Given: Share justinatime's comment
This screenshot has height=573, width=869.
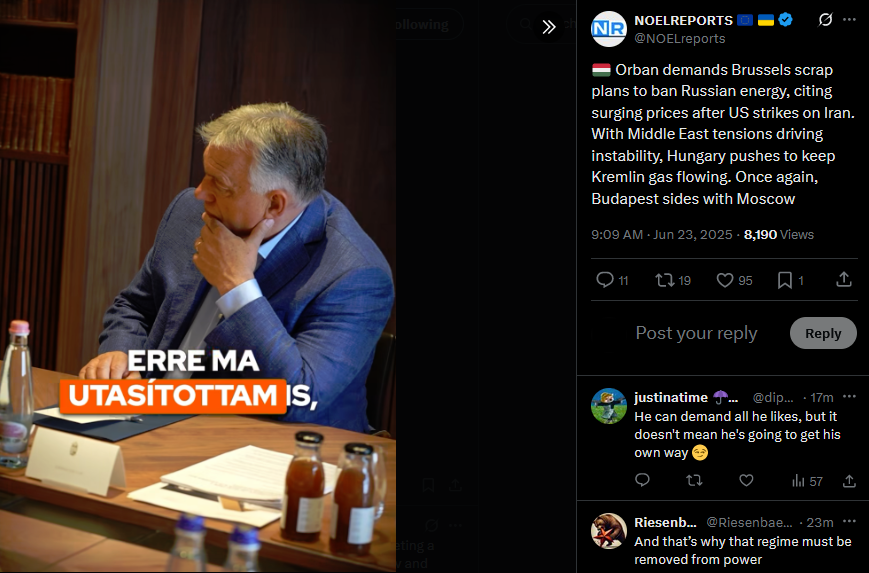Looking at the screenshot, I should 849,480.
